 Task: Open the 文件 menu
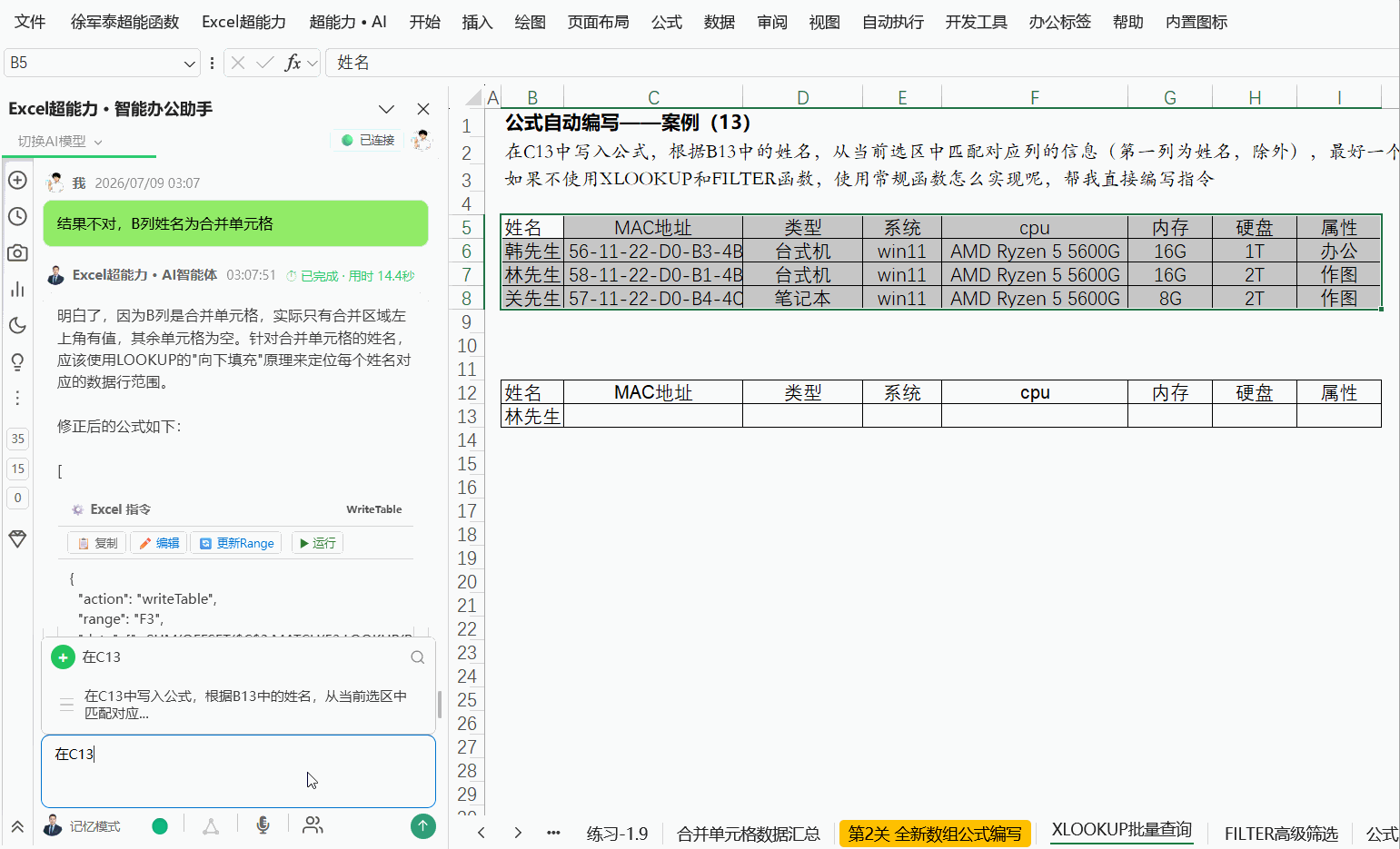pos(30,22)
